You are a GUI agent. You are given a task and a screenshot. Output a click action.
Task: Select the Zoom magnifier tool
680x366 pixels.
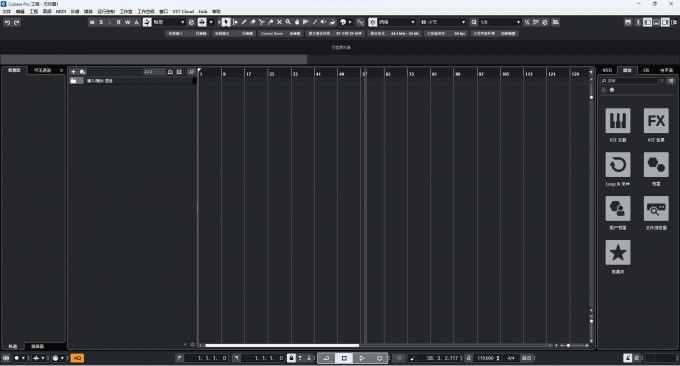[288, 22]
